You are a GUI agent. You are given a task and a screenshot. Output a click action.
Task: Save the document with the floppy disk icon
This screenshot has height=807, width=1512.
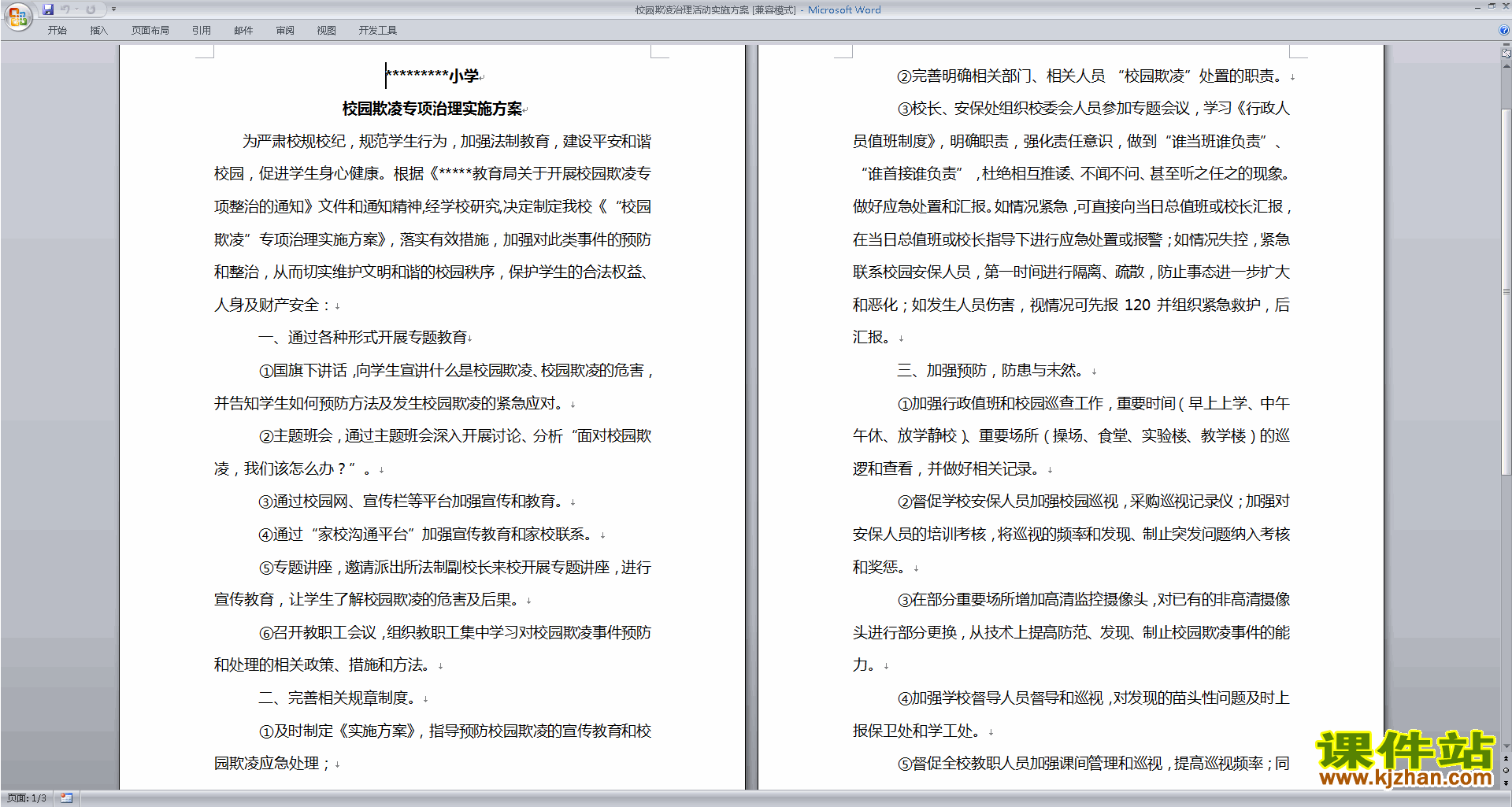tap(48, 9)
